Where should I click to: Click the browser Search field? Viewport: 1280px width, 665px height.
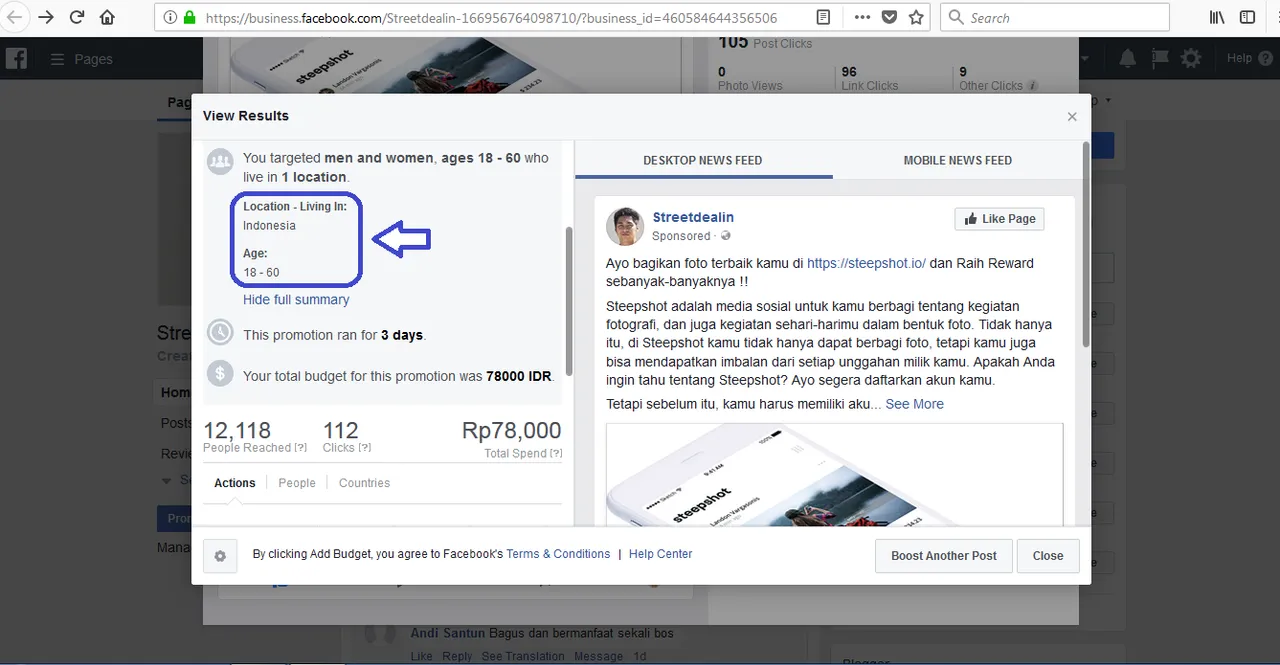click(x=1055, y=17)
